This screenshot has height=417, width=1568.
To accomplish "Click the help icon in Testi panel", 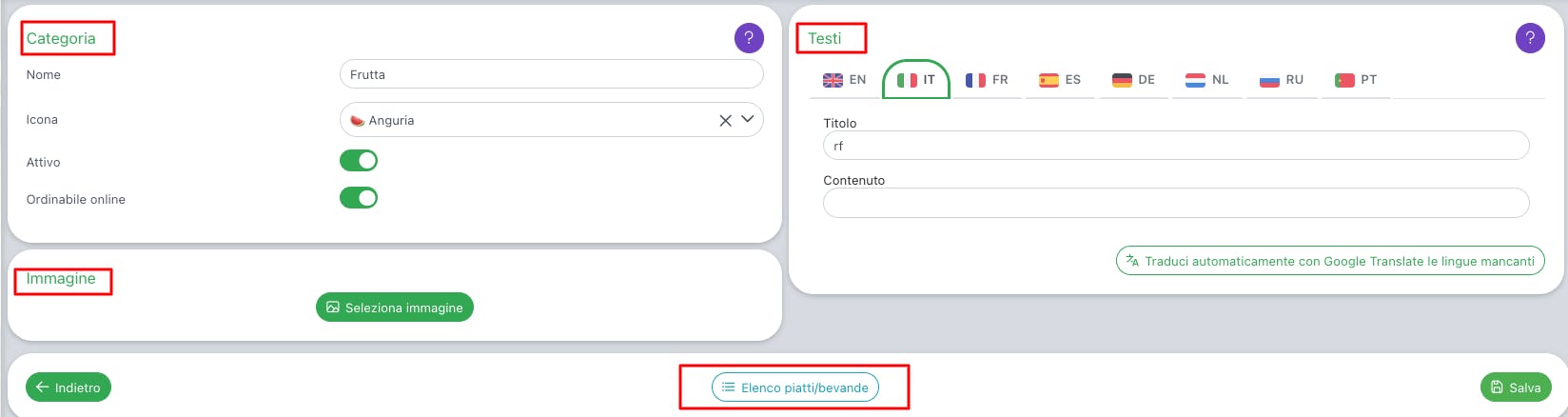I will (x=1530, y=38).
